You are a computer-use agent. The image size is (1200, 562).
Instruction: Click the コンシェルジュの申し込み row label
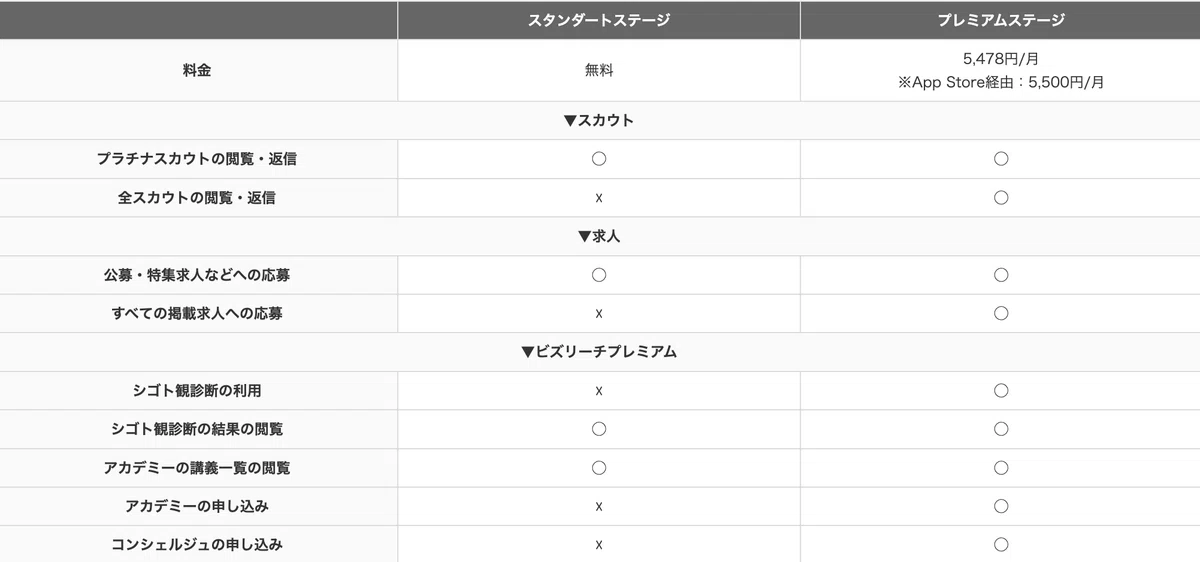pyautogui.click(x=197, y=545)
